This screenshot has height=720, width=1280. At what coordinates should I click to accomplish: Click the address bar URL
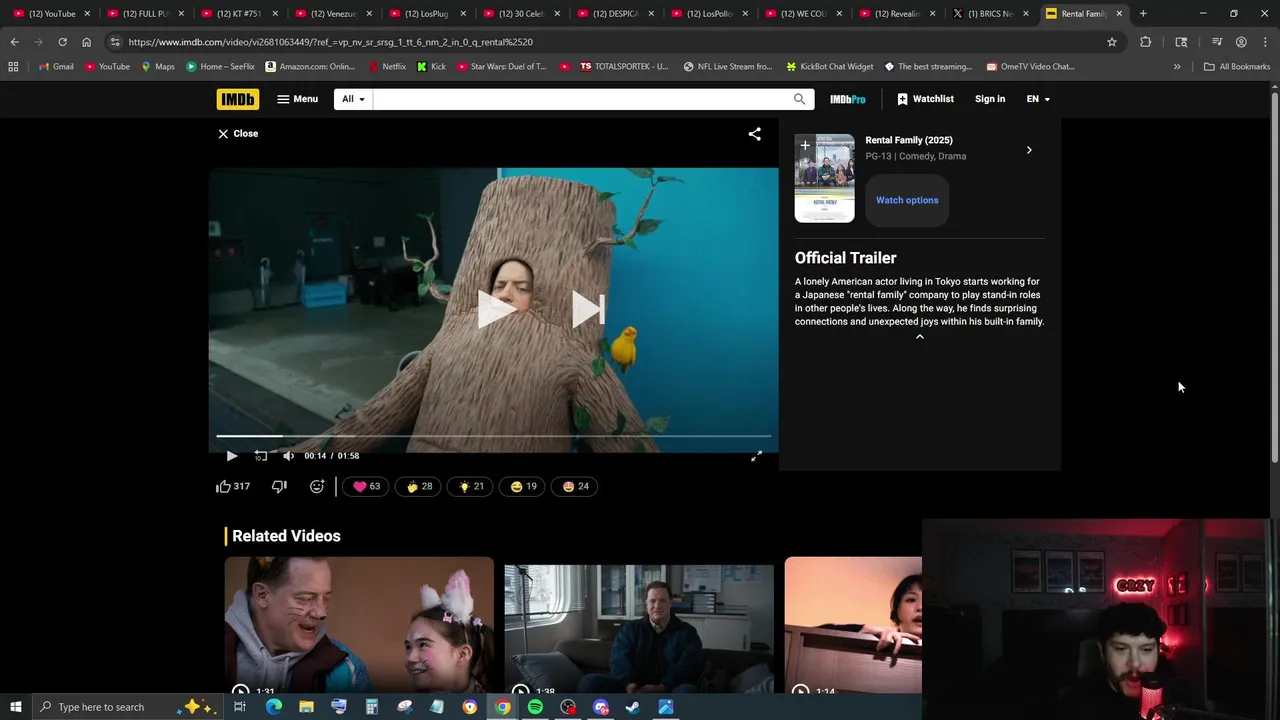330,42
